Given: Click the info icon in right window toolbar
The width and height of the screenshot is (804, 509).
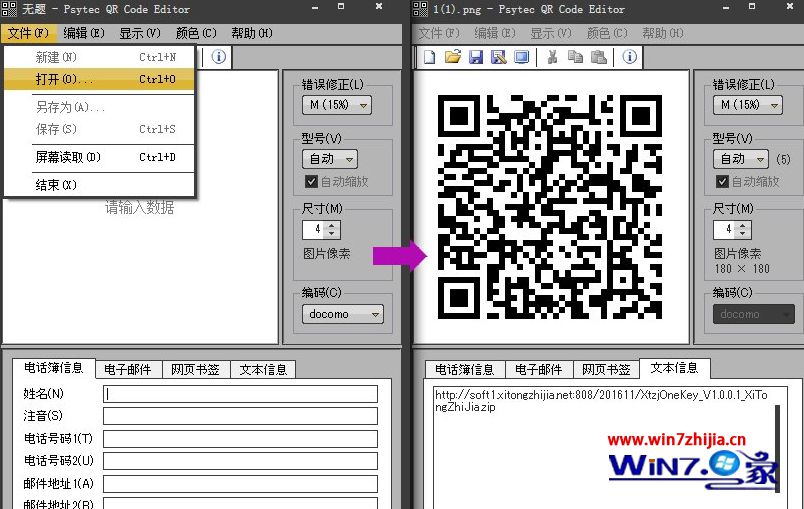Looking at the screenshot, I should click(x=630, y=57).
